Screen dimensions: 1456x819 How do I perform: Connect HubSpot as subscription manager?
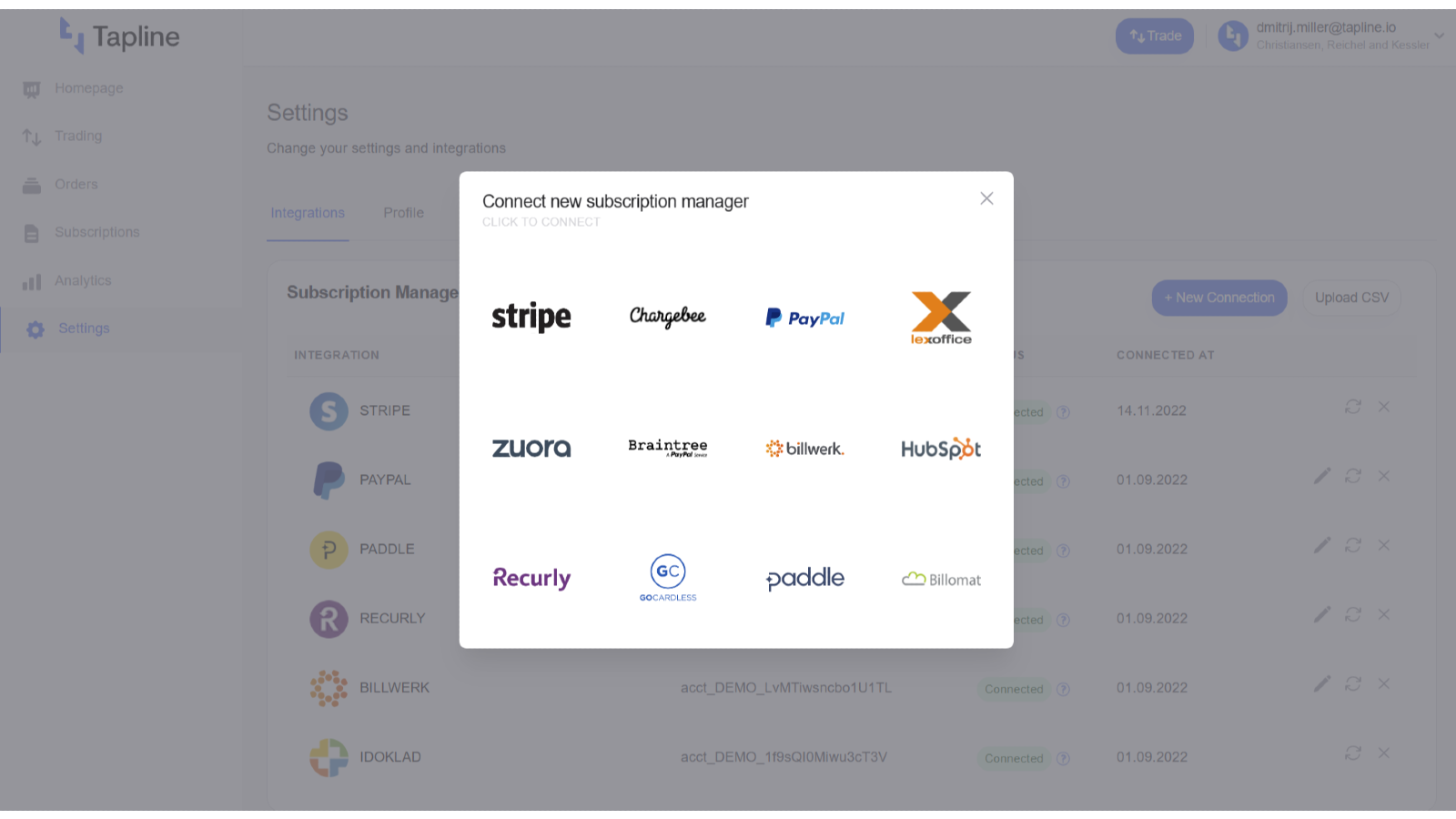coord(941,449)
